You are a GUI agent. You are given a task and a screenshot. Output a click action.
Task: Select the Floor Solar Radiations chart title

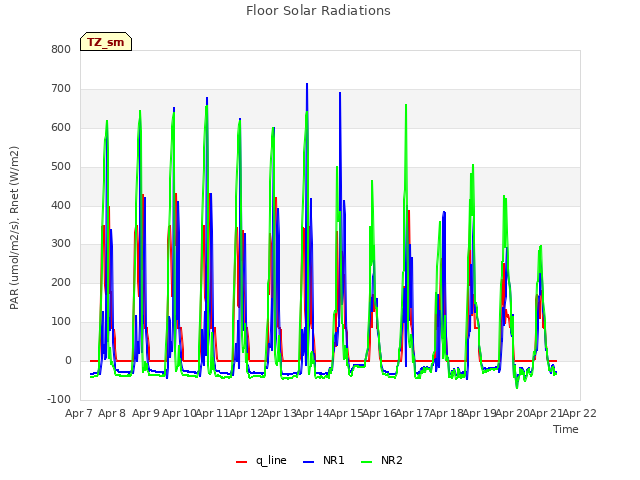click(x=318, y=10)
